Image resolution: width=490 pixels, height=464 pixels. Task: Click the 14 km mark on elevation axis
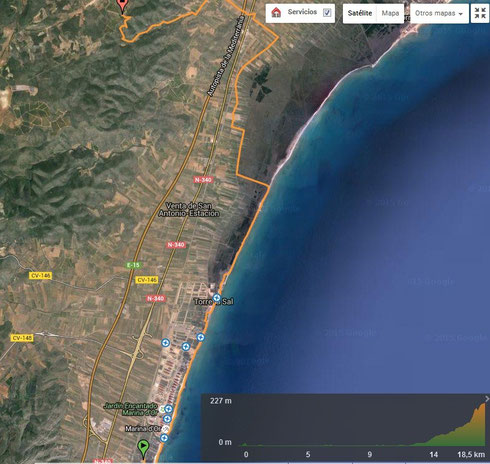(x=433, y=454)
